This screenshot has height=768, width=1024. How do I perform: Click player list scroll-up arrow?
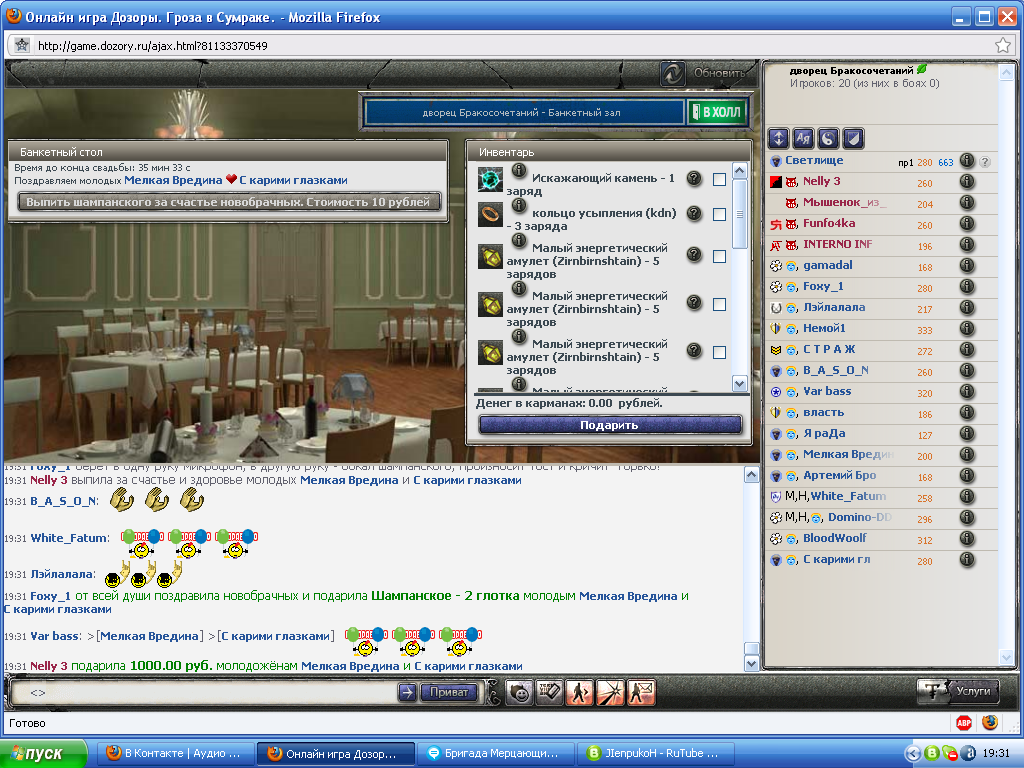pyautogui.click(x=1006, y=72)
